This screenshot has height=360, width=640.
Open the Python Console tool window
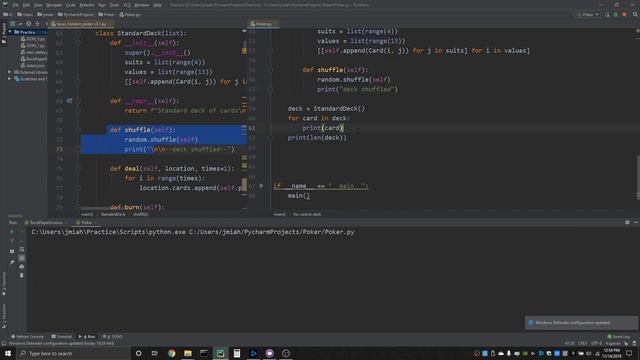coord(27,337)
